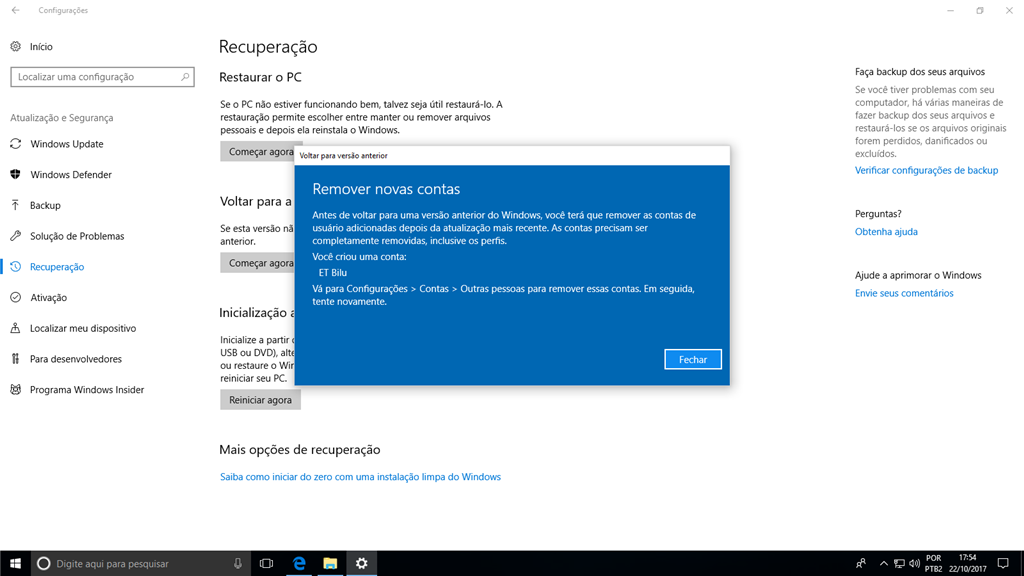
Task: Click Envie seus comentários link
Action: pyautogui.click(x=904, y=293)
